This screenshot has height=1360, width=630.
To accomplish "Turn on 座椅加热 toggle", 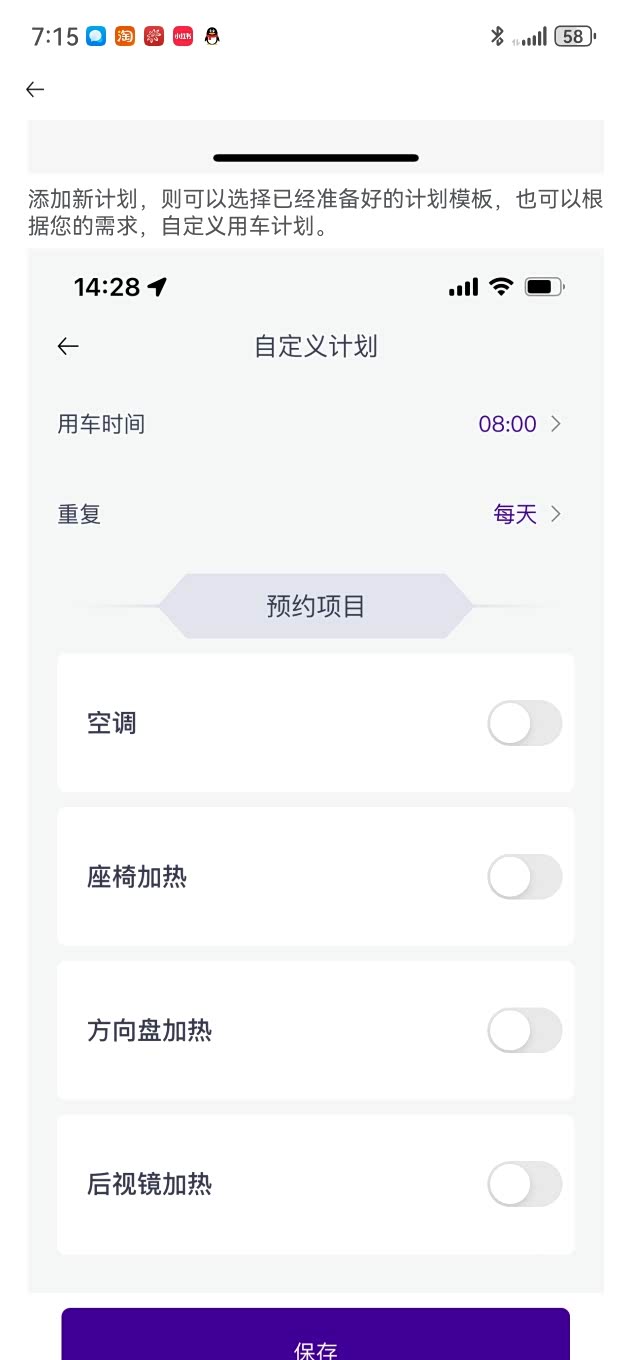I will coord(525,877).
